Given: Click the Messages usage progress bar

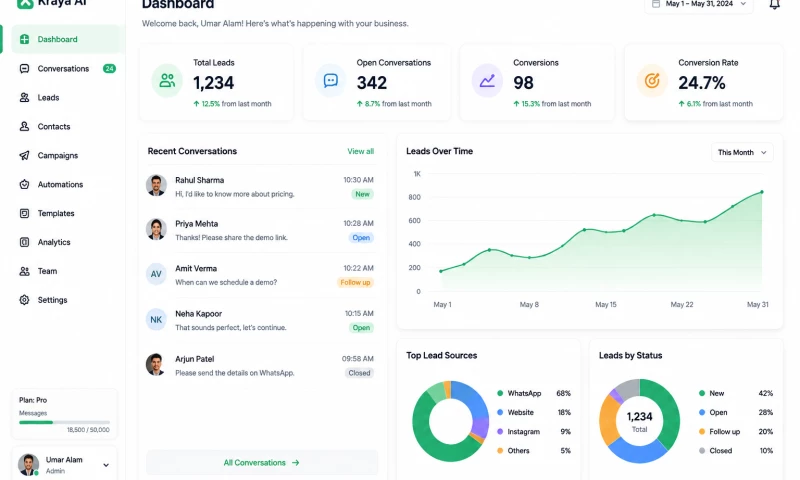Looking at the screenshot, I should (64, 422).
